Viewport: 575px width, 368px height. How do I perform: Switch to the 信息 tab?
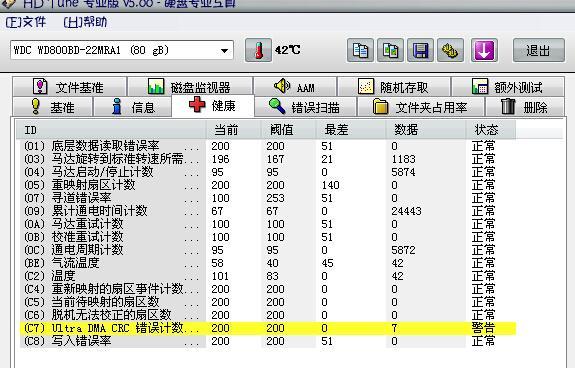pyautogui.click(x=132, y=107)
